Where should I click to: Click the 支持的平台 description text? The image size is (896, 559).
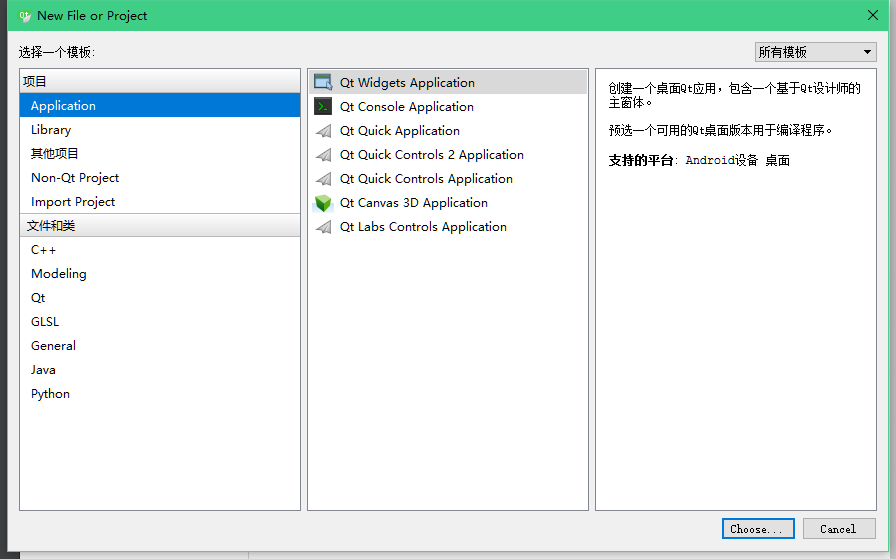[699, 161]
